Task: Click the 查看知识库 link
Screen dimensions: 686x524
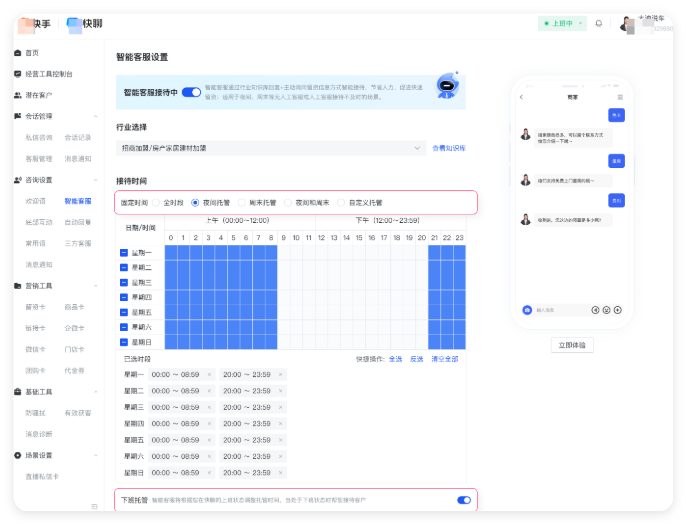Action: point(449,148)
